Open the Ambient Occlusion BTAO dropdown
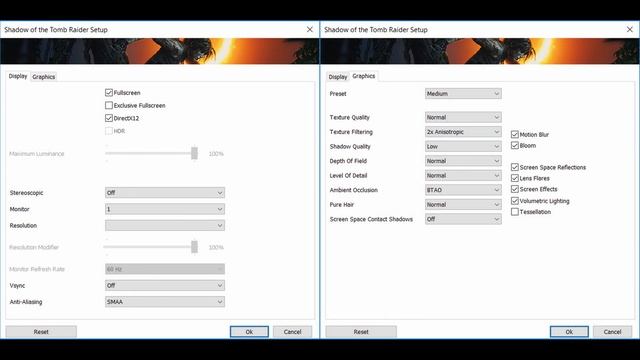 463,190
